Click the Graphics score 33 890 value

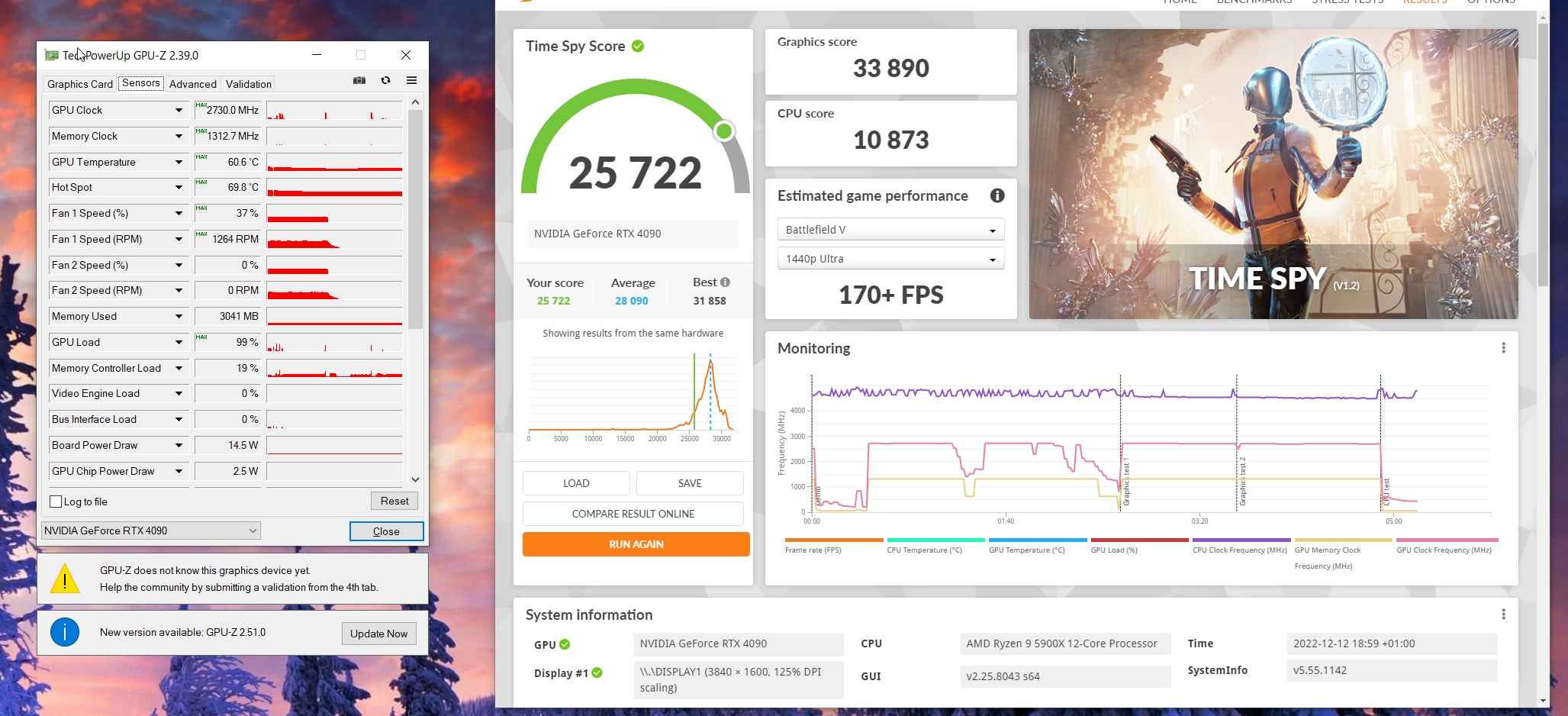[891, 68]
